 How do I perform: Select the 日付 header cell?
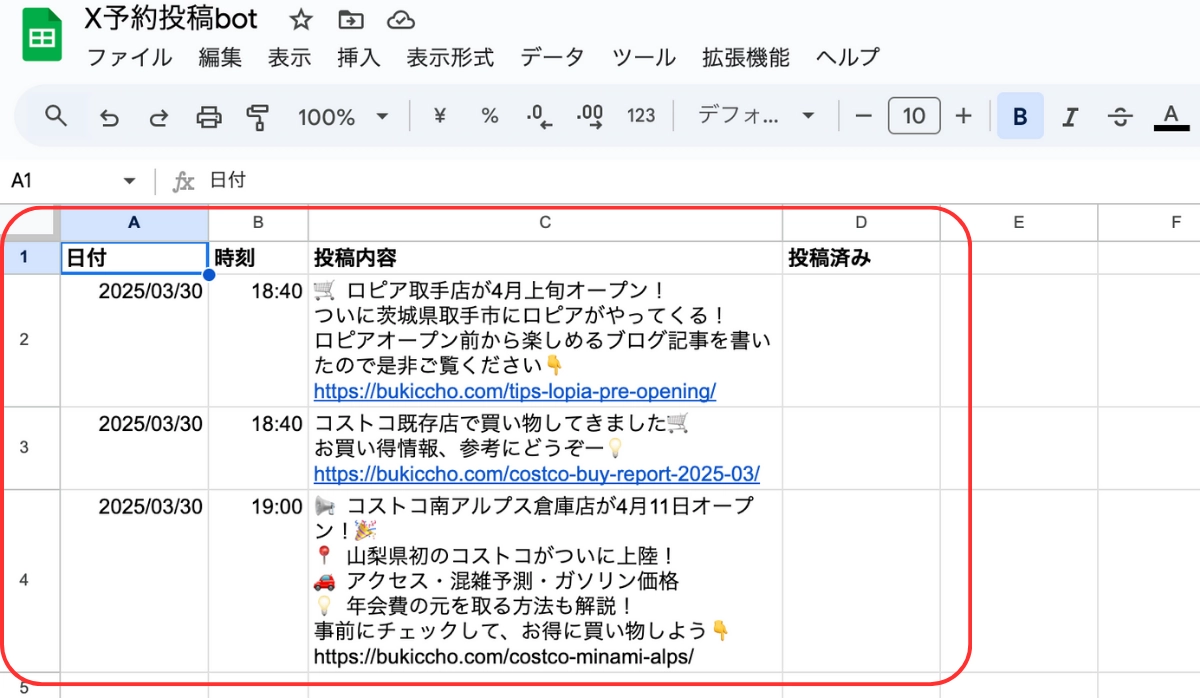point(134,257)
